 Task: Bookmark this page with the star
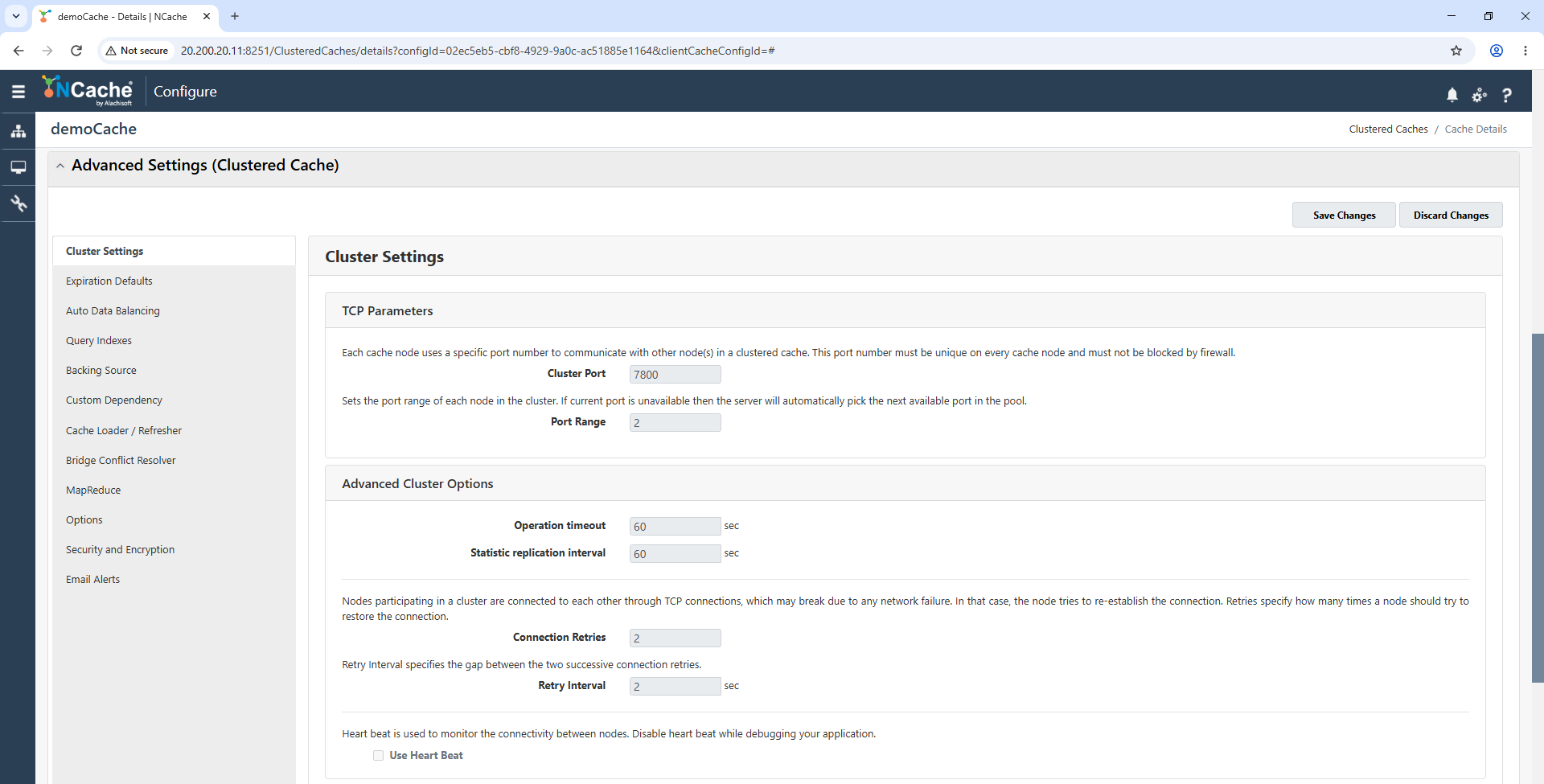[1456, 51]
